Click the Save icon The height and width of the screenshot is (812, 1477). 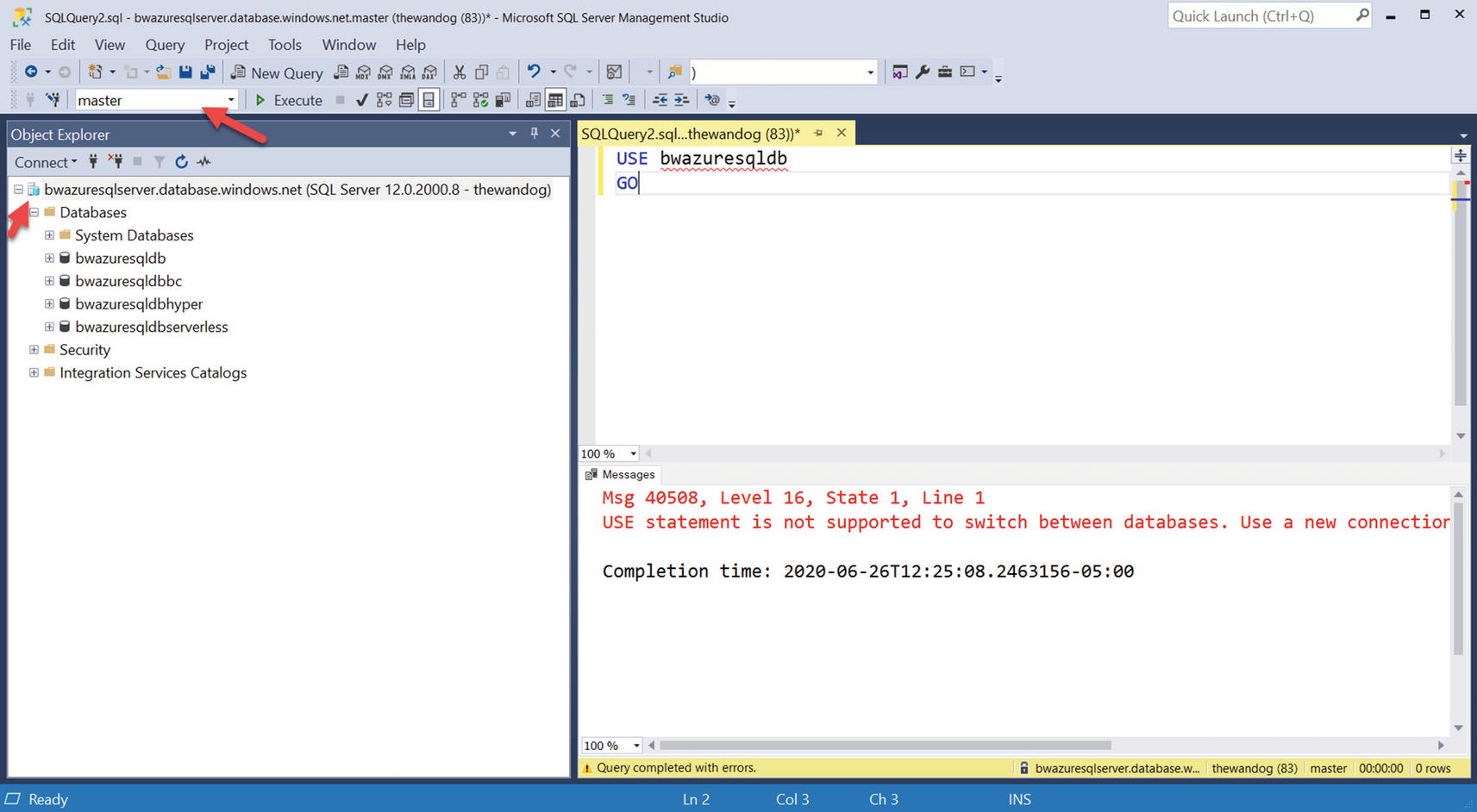coord(185,72)
